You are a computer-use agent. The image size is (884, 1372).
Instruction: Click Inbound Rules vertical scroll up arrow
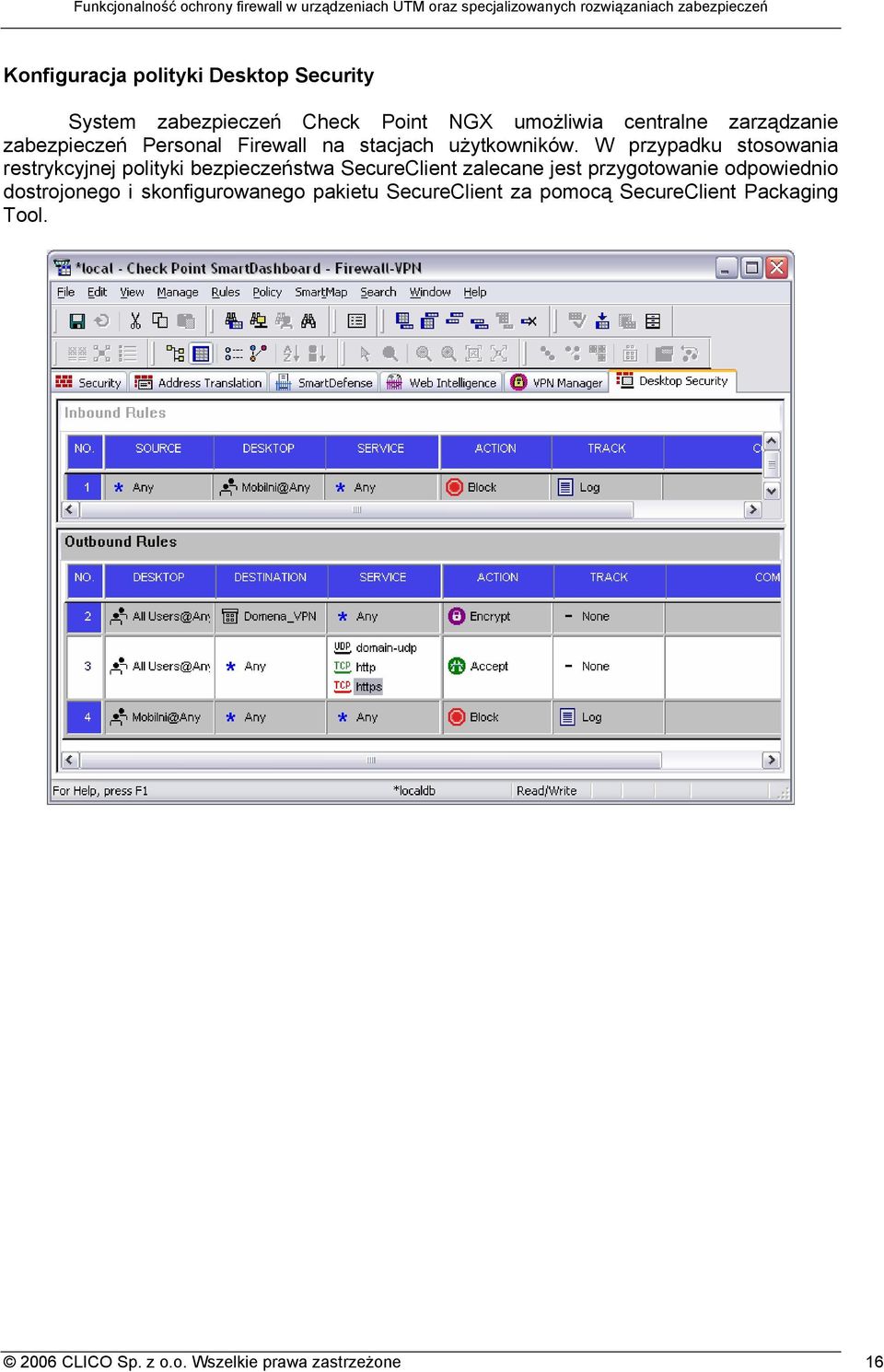[772, 440]
